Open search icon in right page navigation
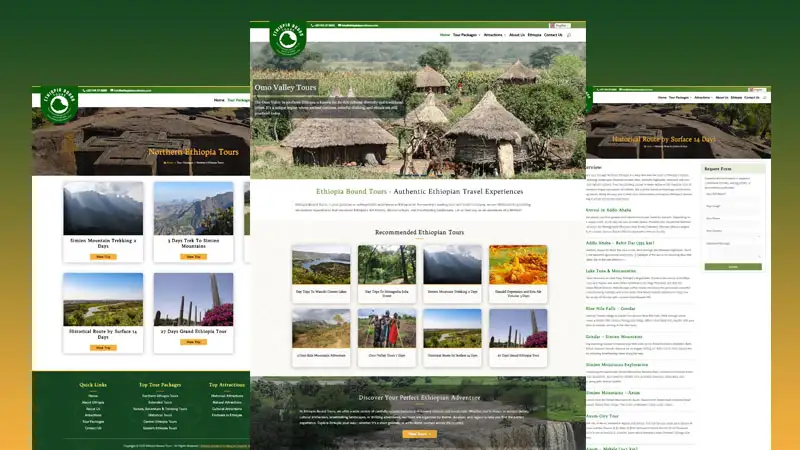The height and width of the screenshot is (450, 800). 764,97
